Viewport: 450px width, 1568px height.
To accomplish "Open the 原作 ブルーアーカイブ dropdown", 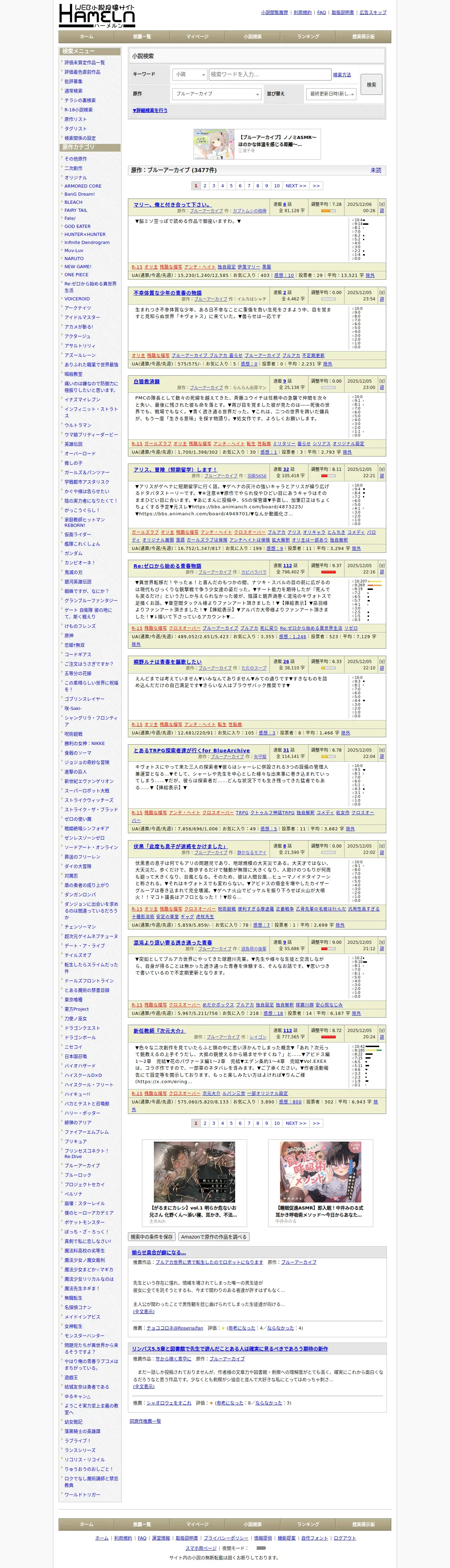I will [217, 94].
